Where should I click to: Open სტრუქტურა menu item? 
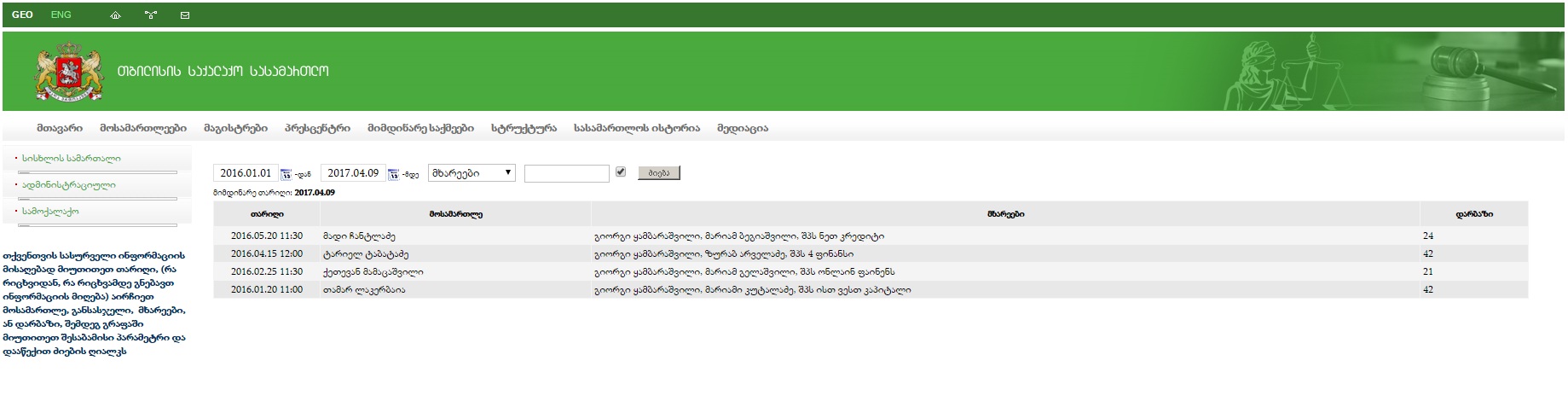[524, 128]
